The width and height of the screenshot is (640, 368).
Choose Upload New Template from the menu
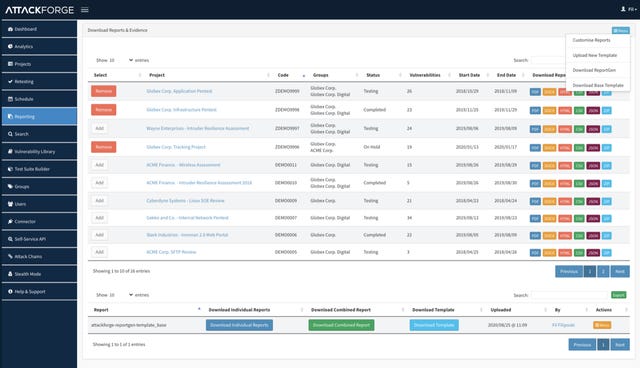[595, 55]
